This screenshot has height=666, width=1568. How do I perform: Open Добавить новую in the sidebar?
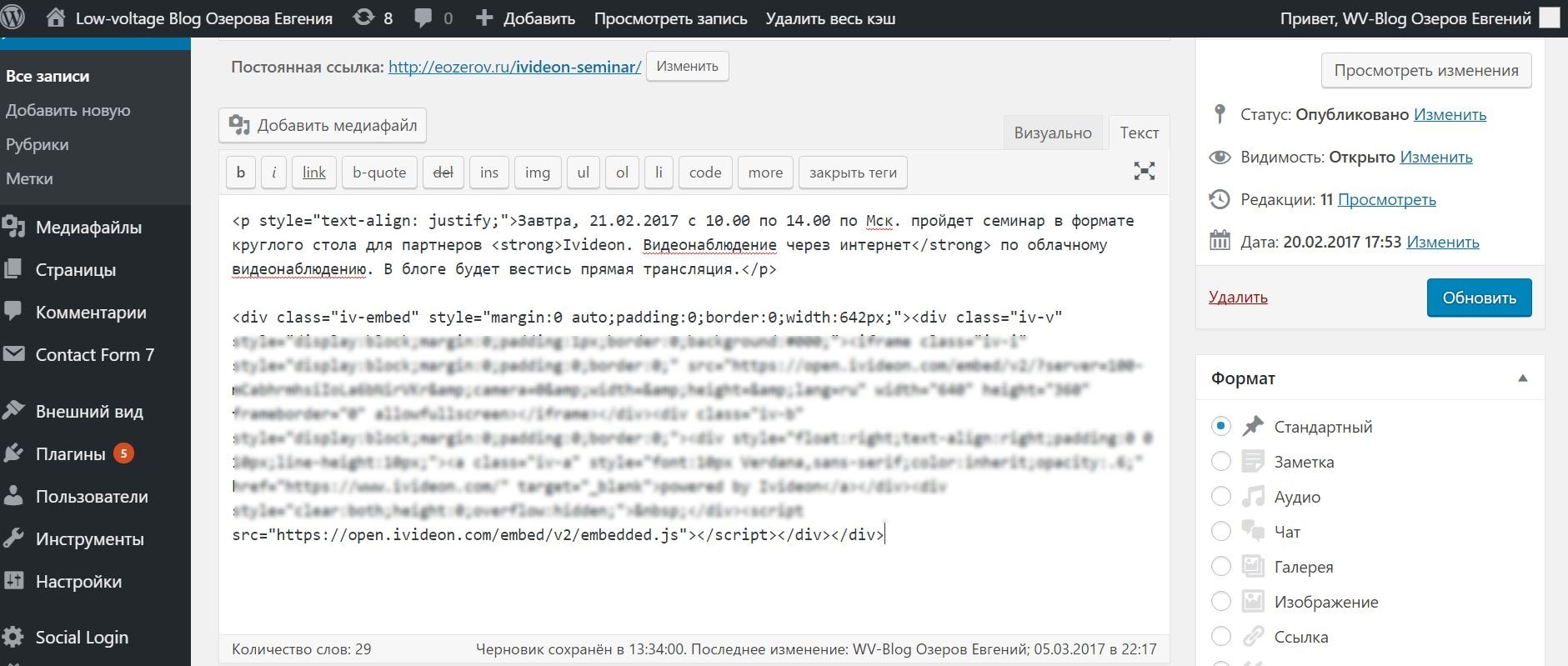[68, 110]
